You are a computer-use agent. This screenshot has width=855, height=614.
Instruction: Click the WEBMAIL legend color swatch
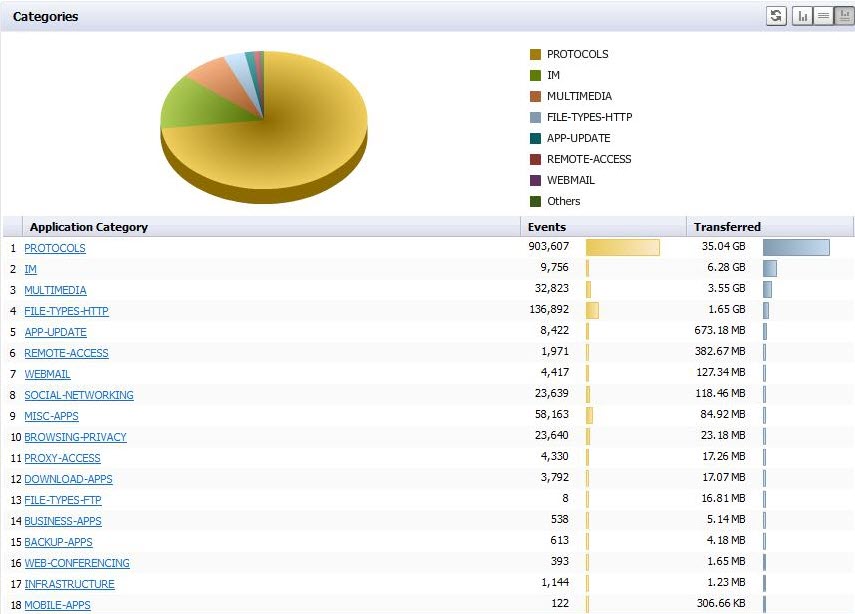(535, 180)
